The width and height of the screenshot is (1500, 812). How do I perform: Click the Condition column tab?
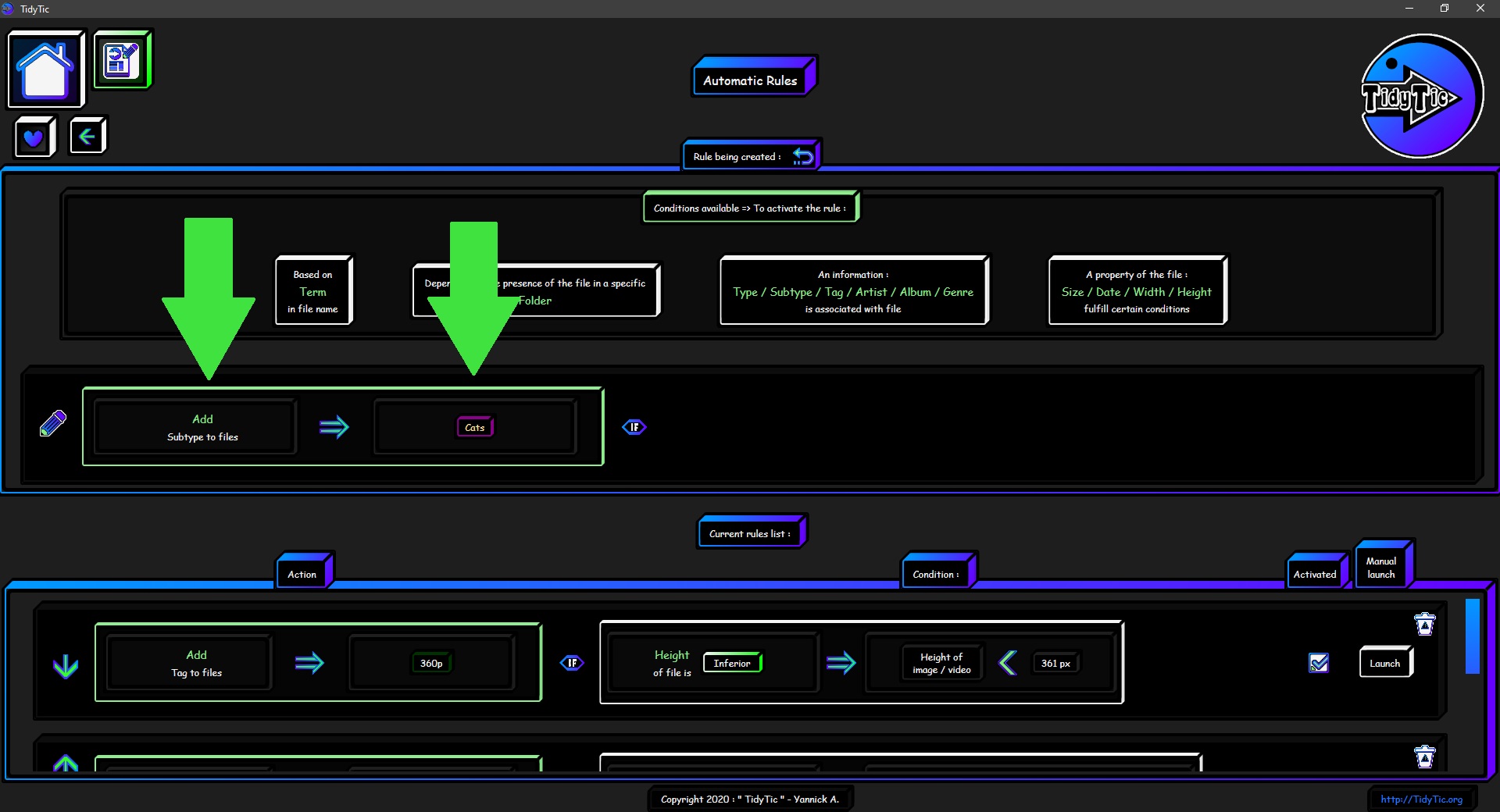pyautogui.click(x=937, y=571)
